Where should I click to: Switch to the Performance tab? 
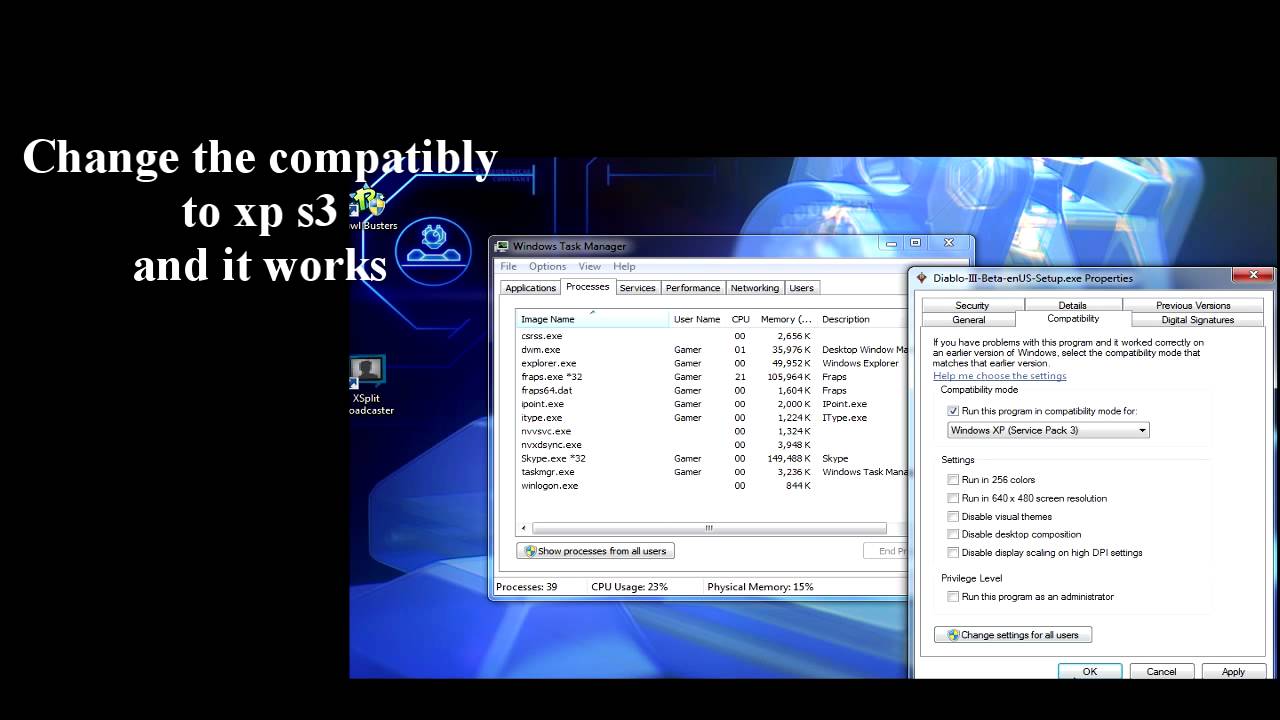pos(693,288)
